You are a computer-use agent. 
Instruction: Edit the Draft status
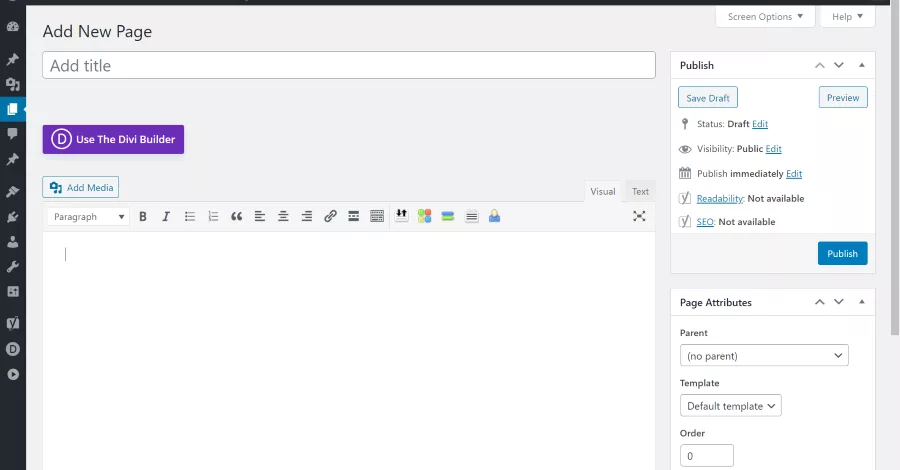click(x=760, y=124)
